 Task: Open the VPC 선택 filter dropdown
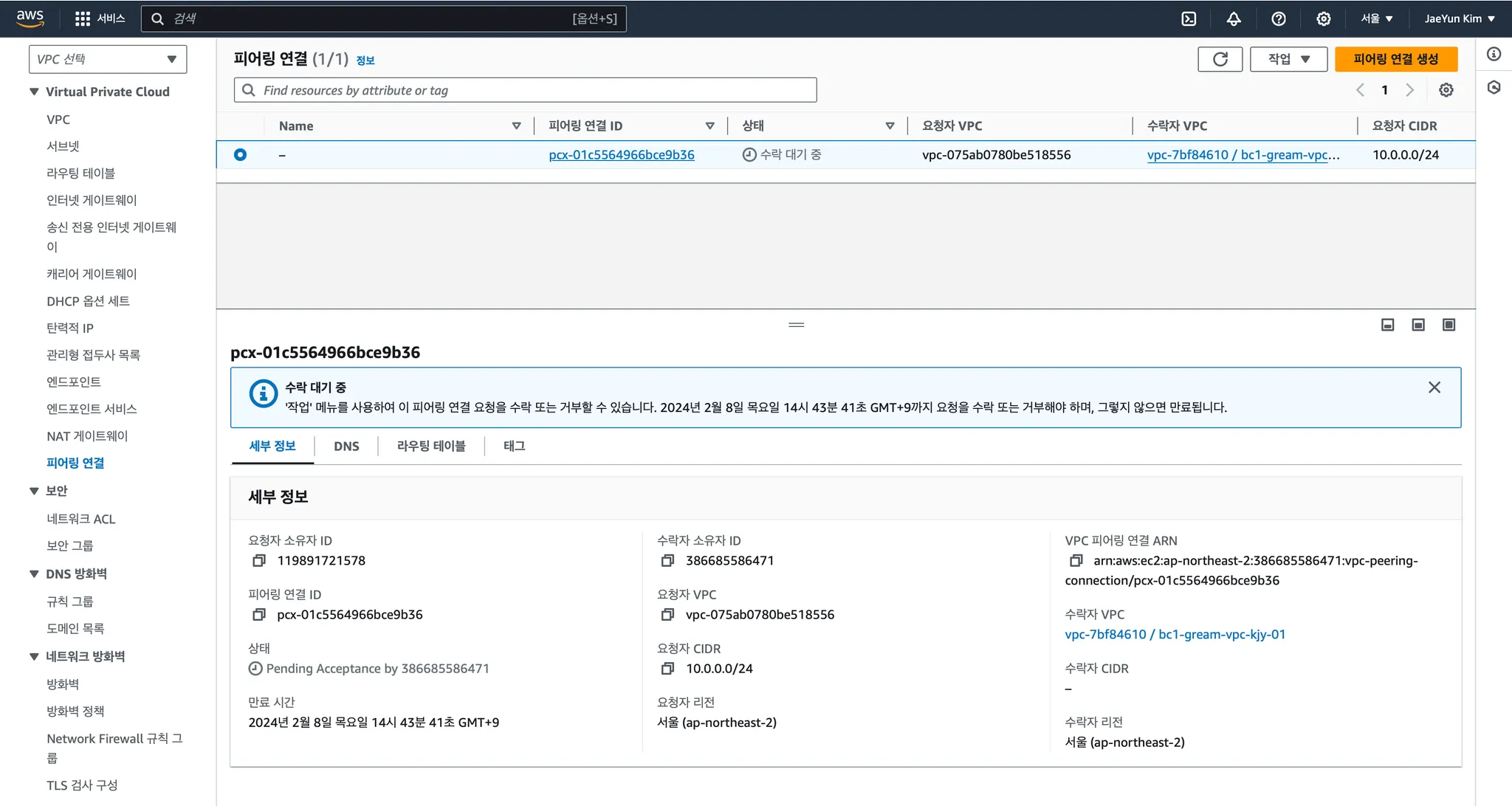click(x=108, y=59)
